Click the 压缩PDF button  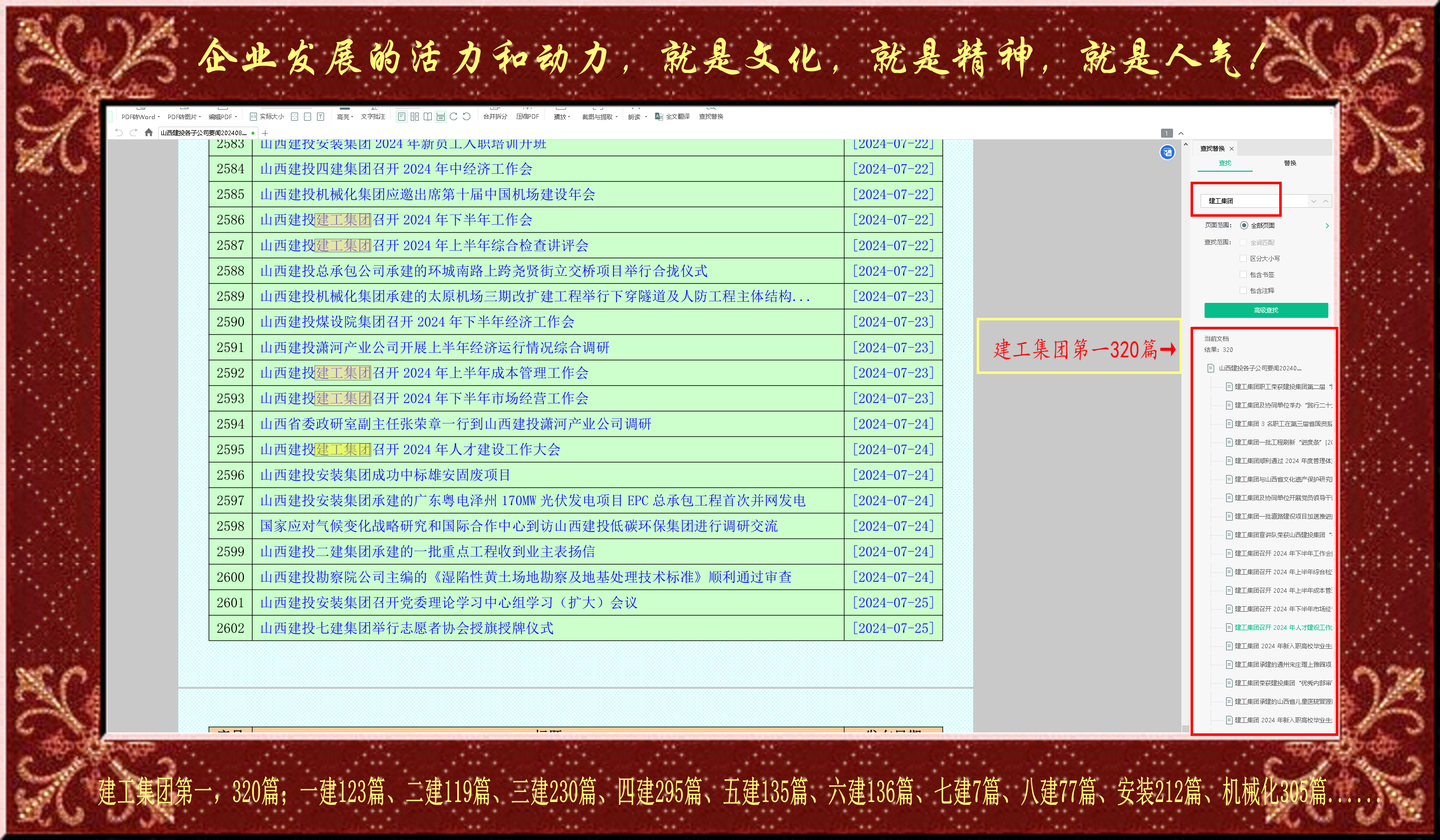pos(527,117)
